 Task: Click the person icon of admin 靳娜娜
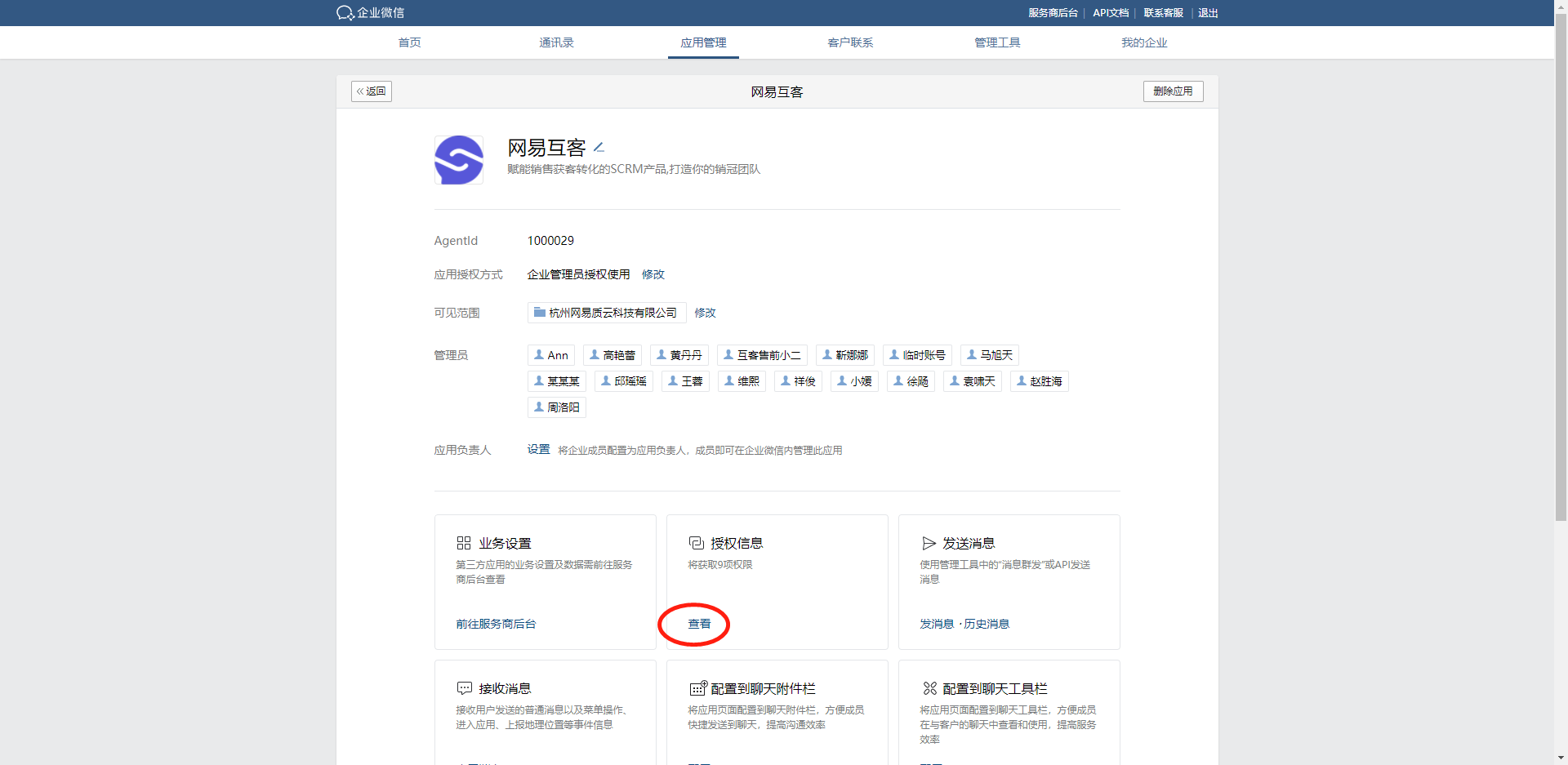coord(827,355)
